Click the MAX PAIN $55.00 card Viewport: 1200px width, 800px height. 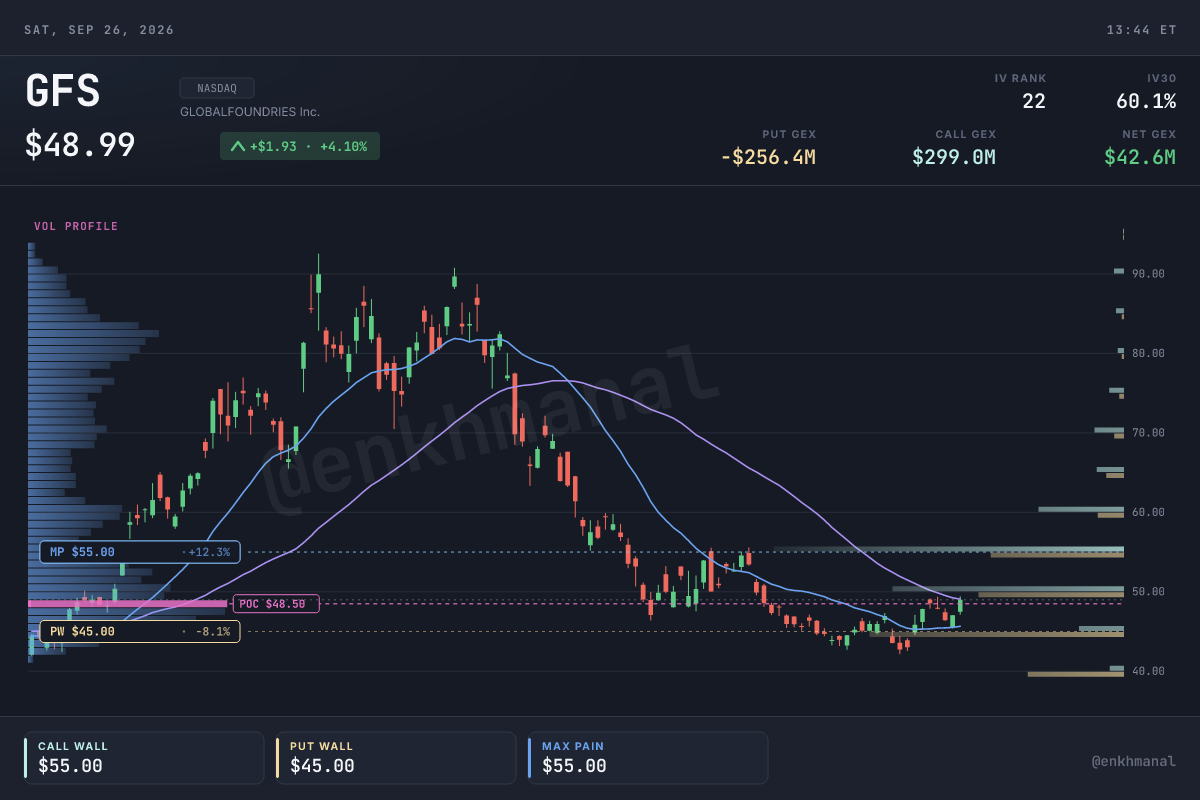tap(648, 758)
